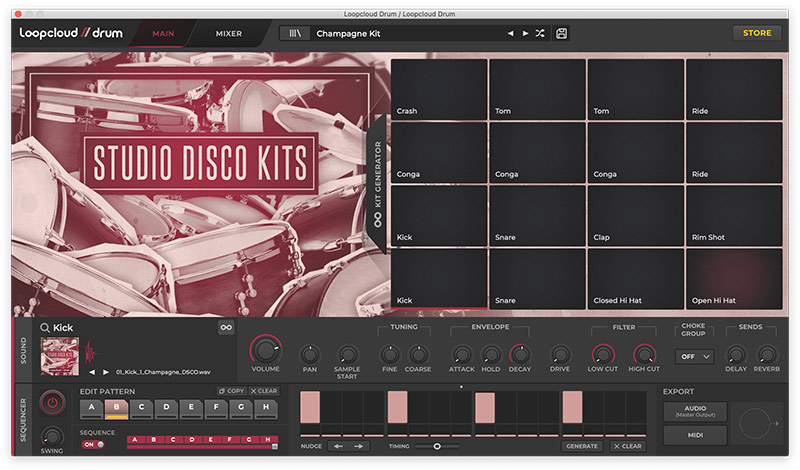The height and width of the screenshot is (470, 800).
Task: Switch to the MIXER tab
Action: pos(229,34)
